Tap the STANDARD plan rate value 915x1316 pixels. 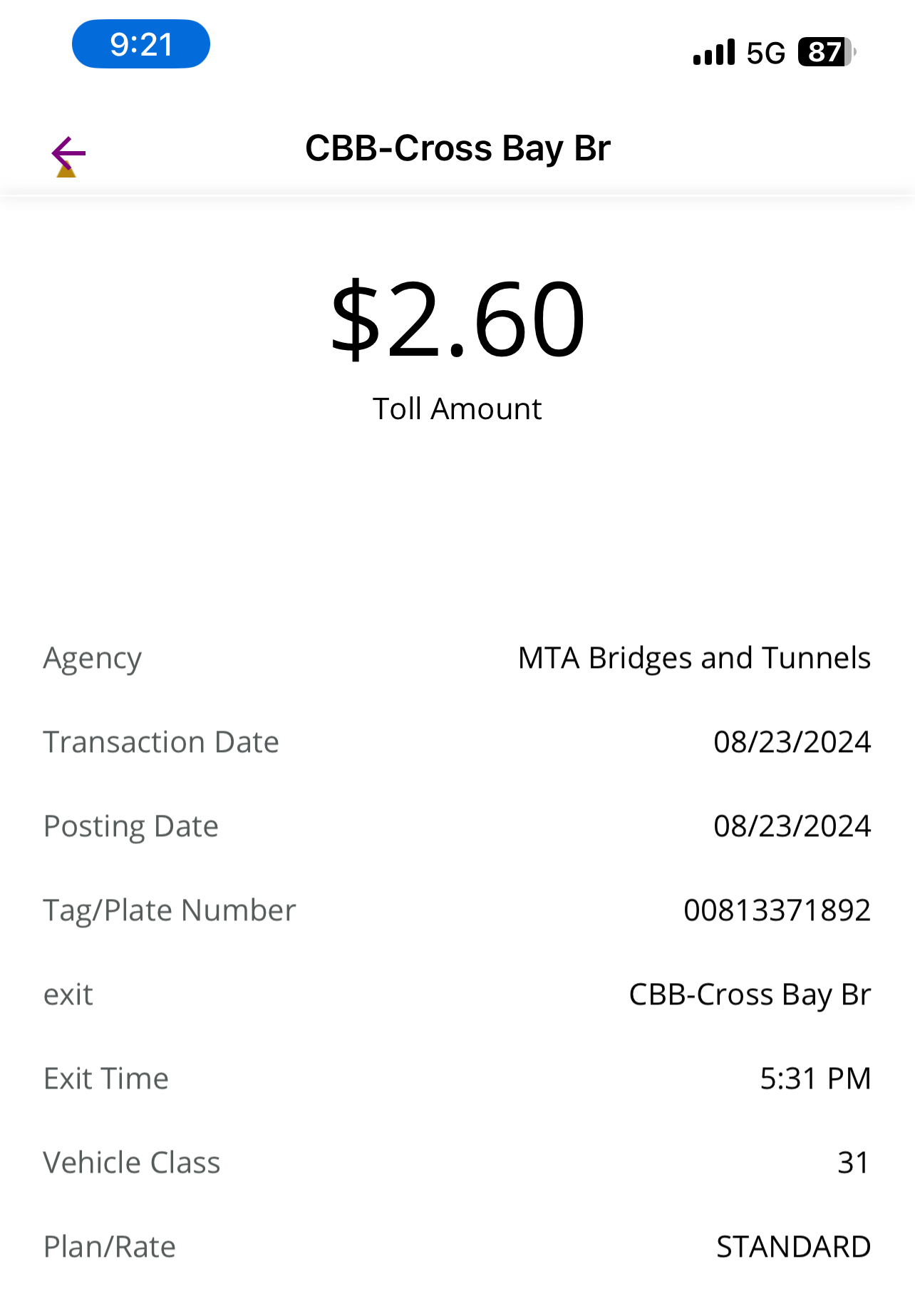[793, 1247]
